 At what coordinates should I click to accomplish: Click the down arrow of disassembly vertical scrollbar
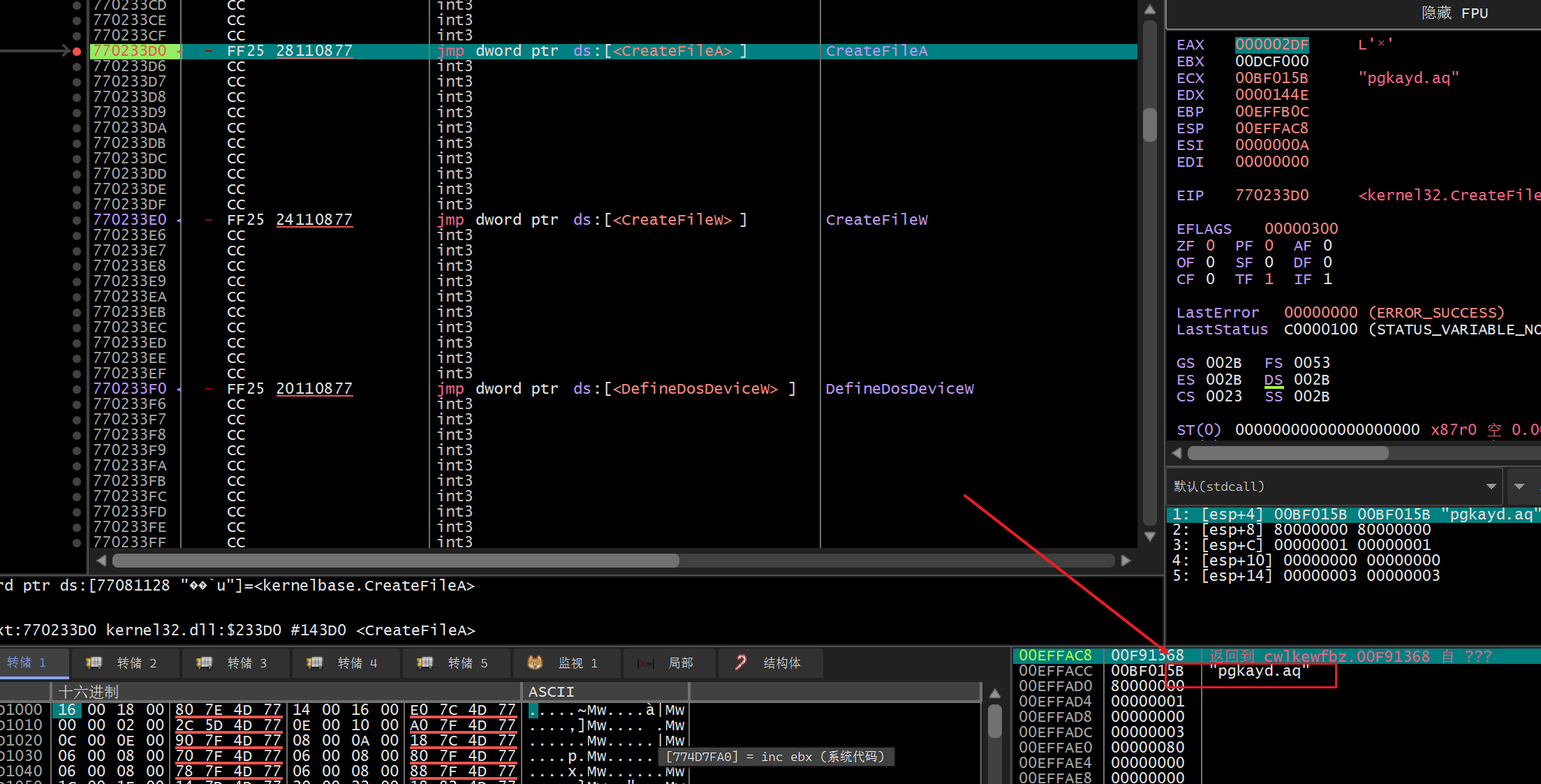(1150, 536)
